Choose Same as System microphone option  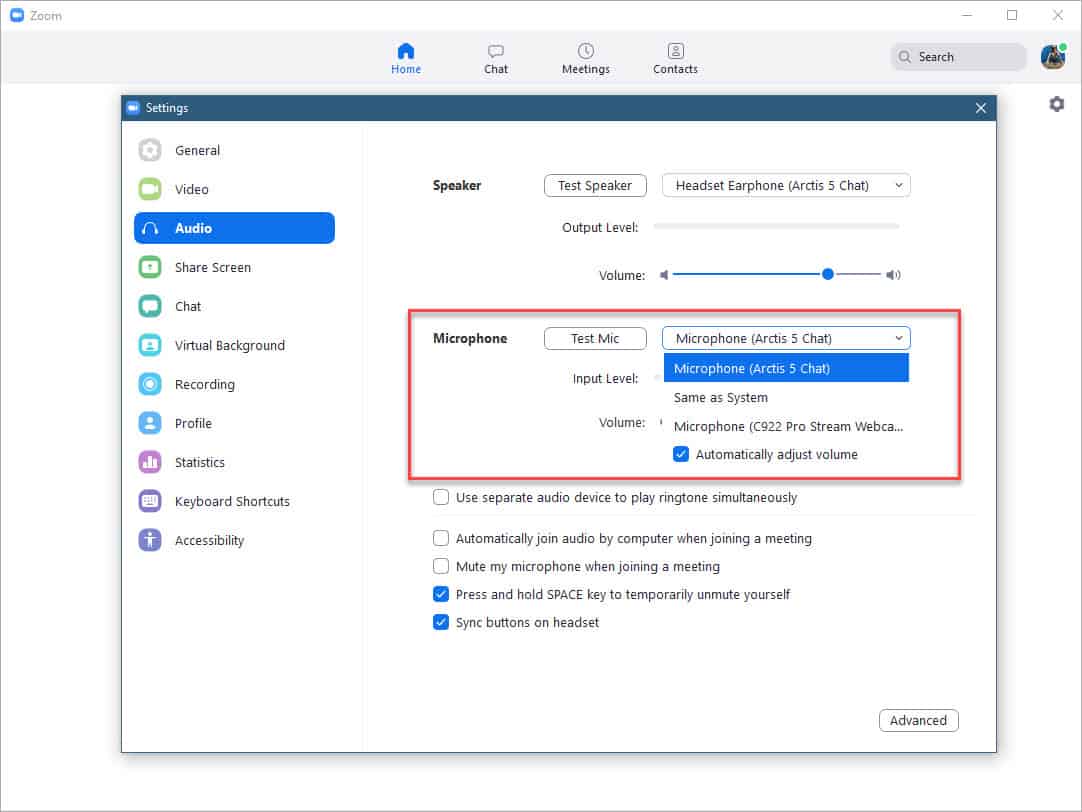pos(786,397)
